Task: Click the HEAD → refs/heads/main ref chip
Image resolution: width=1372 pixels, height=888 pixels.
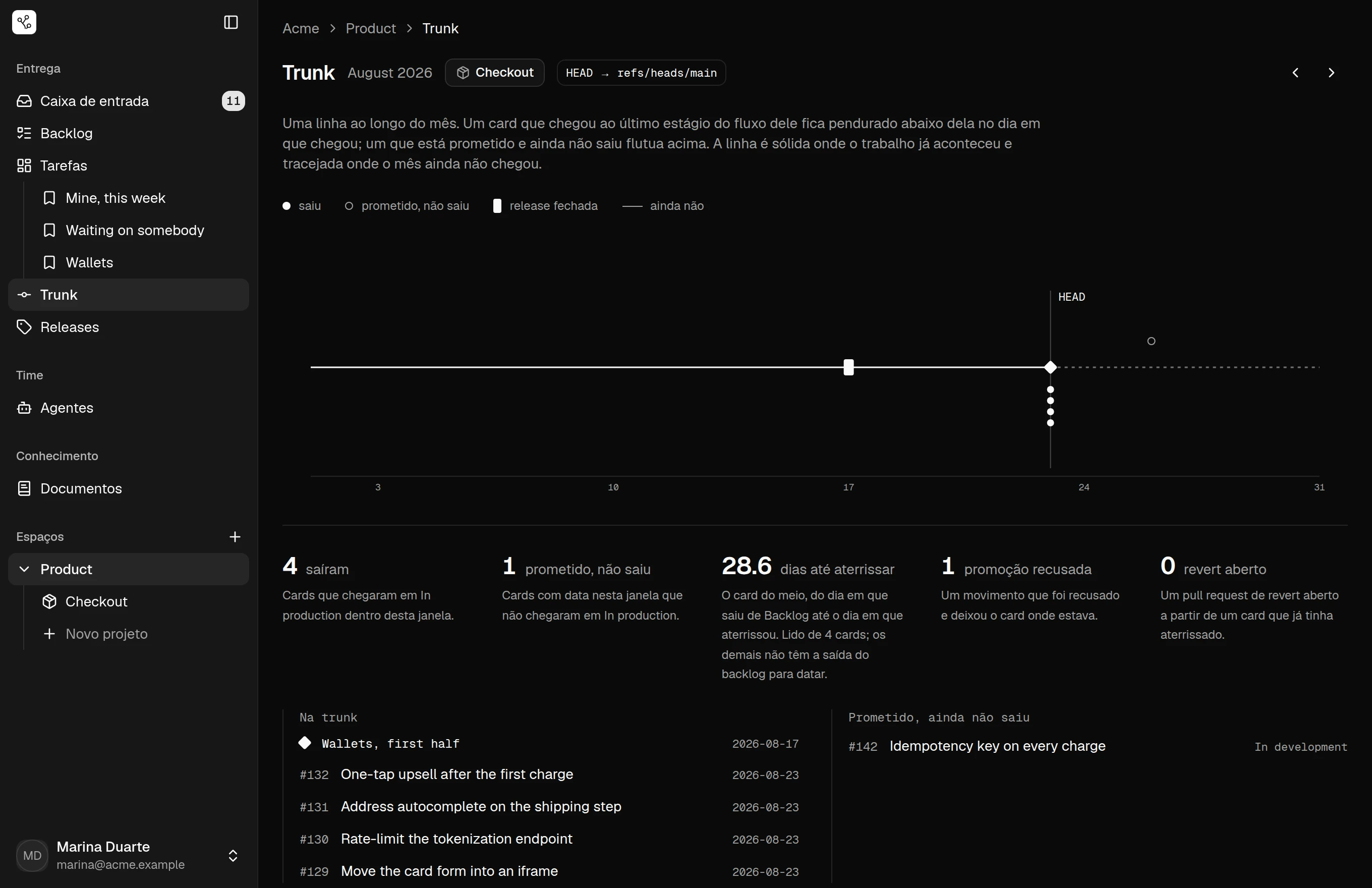Action: click(641, 73)
